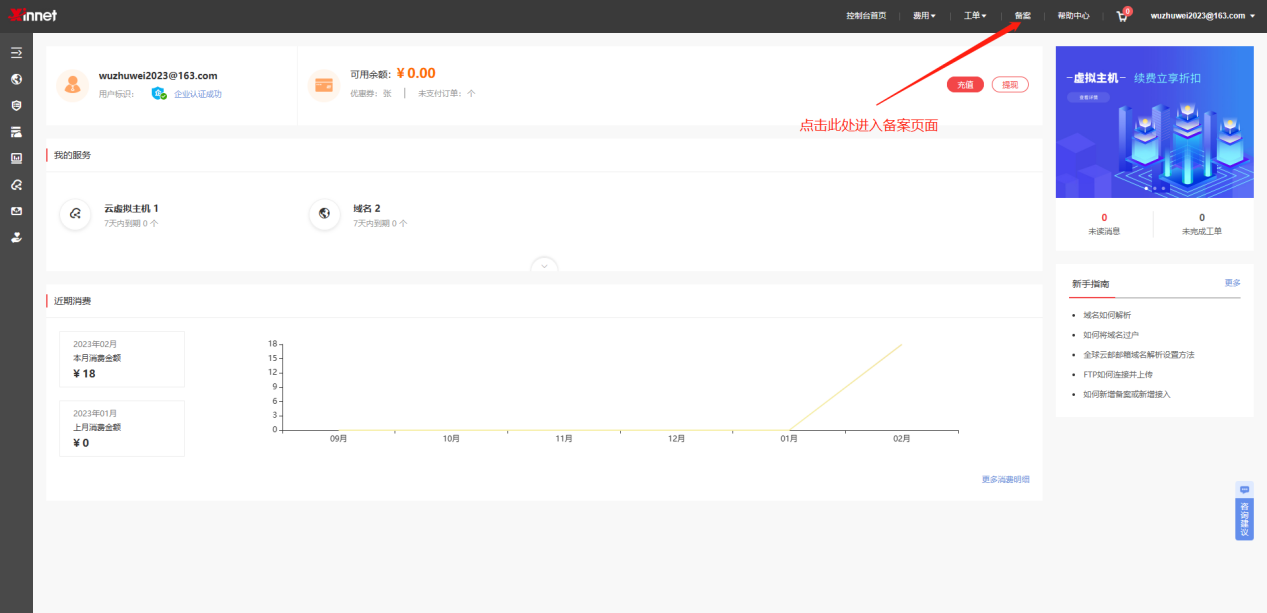Click the mailbox icon in sidebar

(x=16, y=211)
